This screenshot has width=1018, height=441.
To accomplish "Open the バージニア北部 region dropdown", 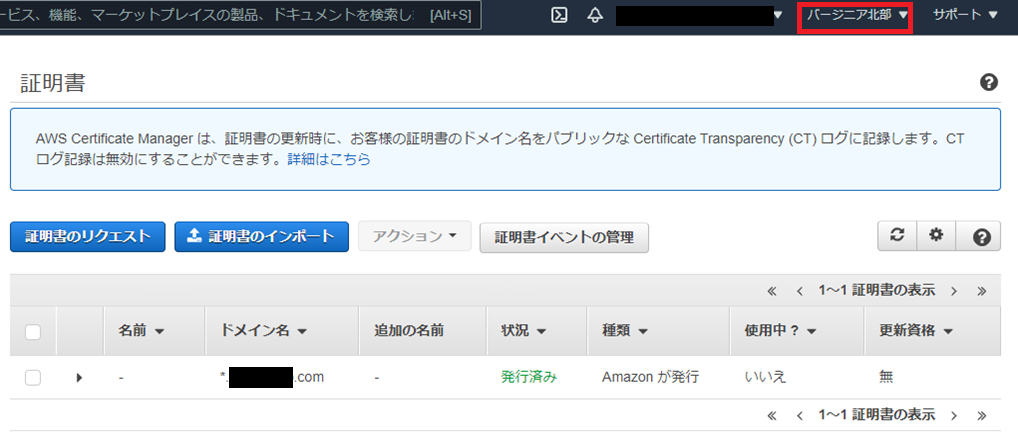I will [856, 16].
